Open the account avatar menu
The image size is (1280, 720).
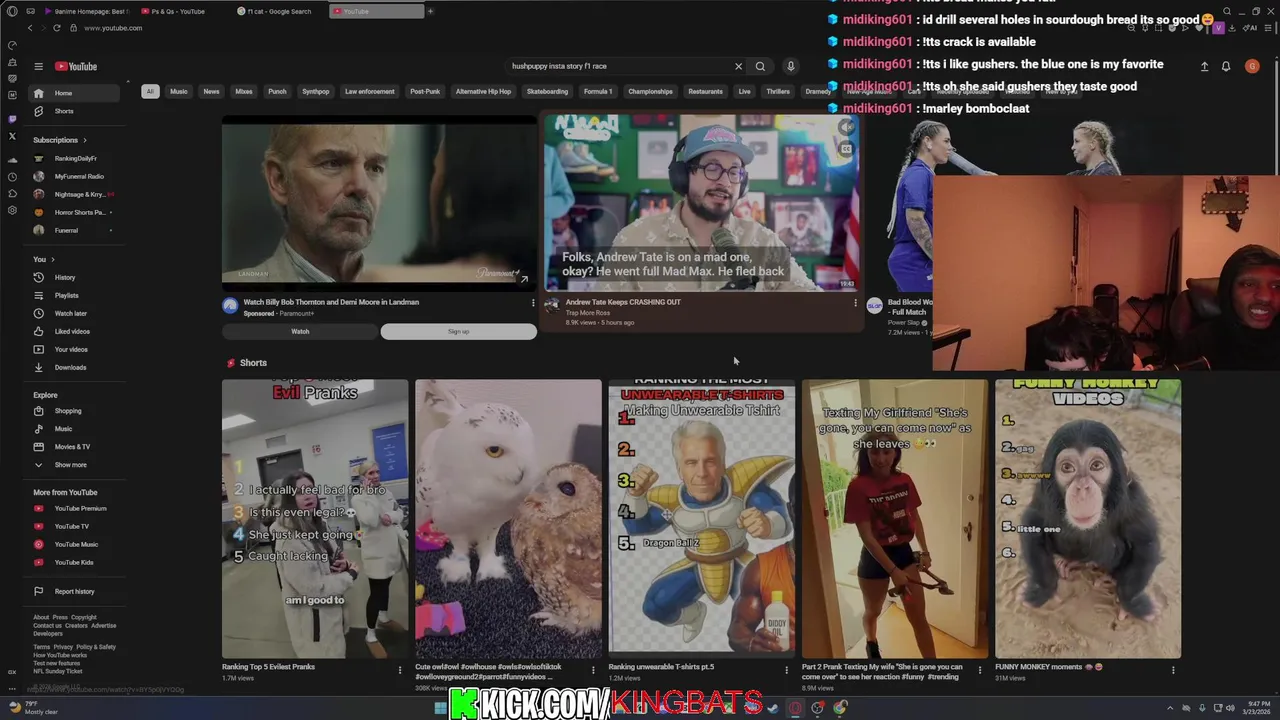[1252, 67]
